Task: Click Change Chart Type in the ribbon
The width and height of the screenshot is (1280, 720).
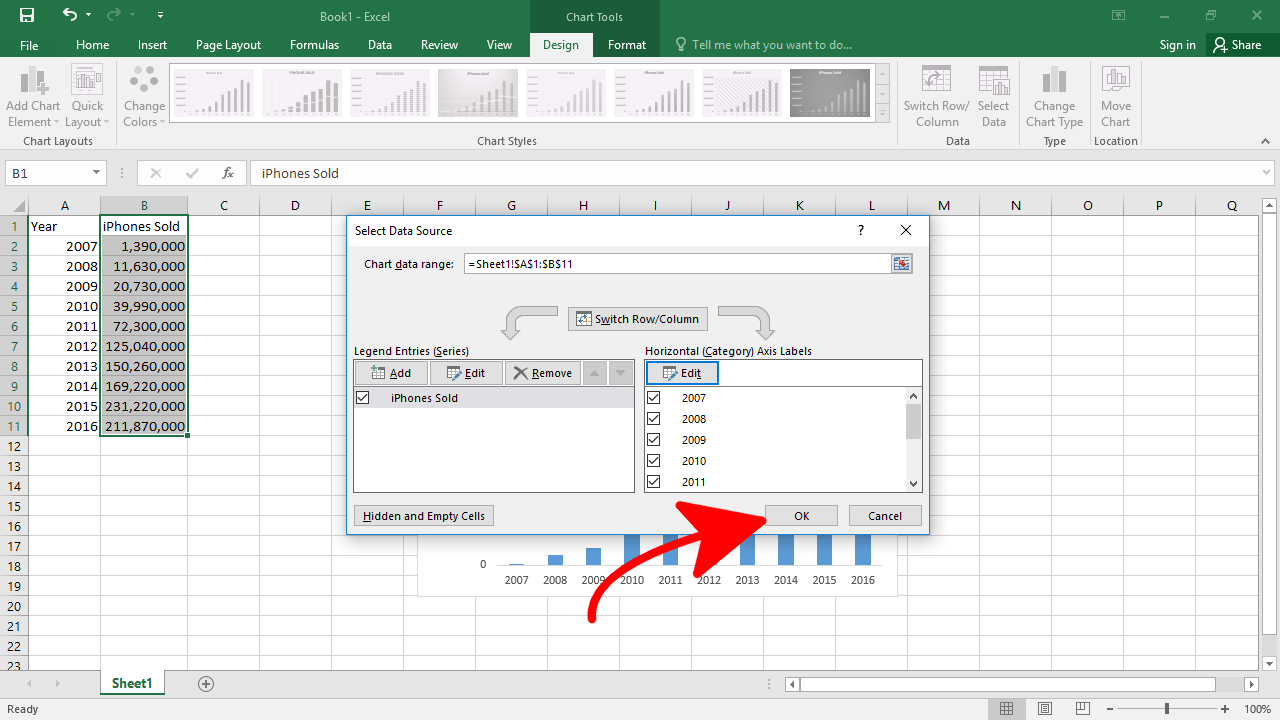Action: click(1054, 97)
